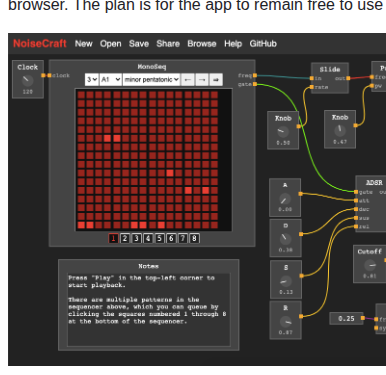The height and width of the screenshot is (375, 386).
Task: Click the bold double right arrow button
Action: point(216,80)
